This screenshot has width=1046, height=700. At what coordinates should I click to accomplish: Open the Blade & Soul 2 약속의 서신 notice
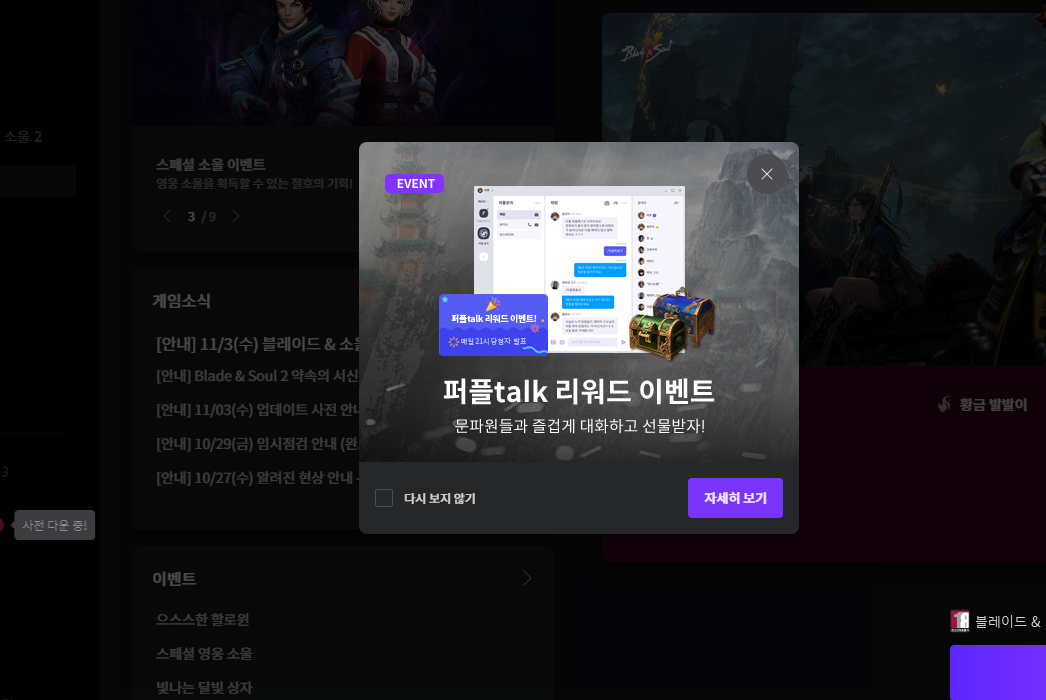(x=257, y=376)
